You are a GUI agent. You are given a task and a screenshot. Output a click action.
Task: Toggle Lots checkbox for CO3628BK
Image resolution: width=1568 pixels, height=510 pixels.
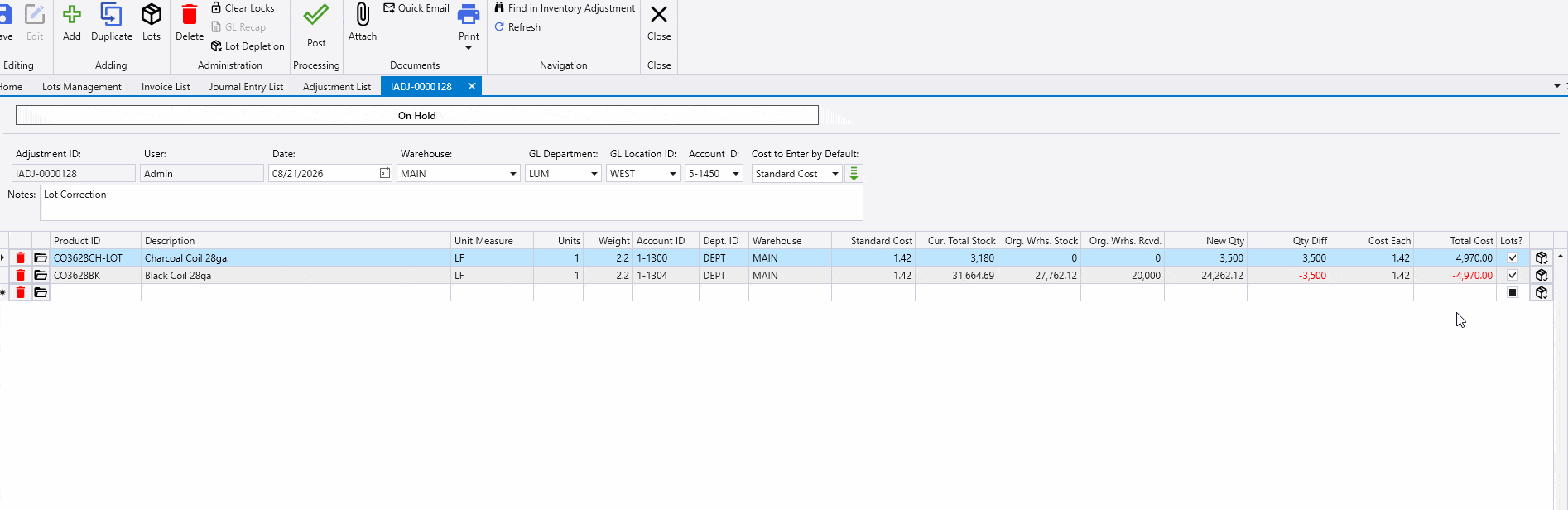[1513, 276]
